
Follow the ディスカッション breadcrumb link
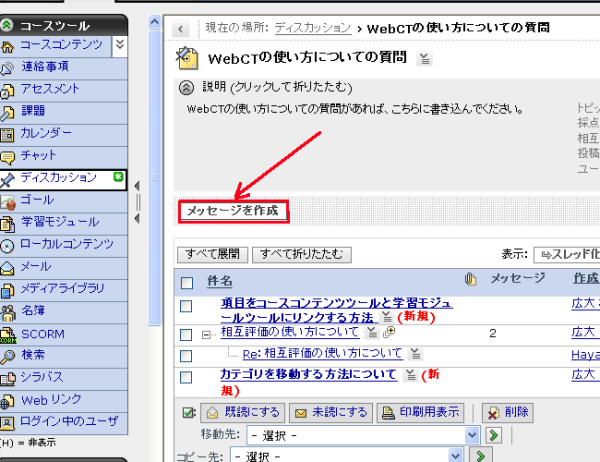point(313,28)
